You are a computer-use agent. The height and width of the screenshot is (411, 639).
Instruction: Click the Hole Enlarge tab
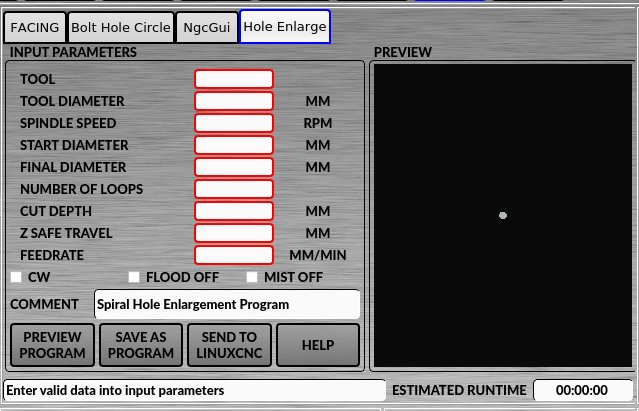tap(285, 26)
